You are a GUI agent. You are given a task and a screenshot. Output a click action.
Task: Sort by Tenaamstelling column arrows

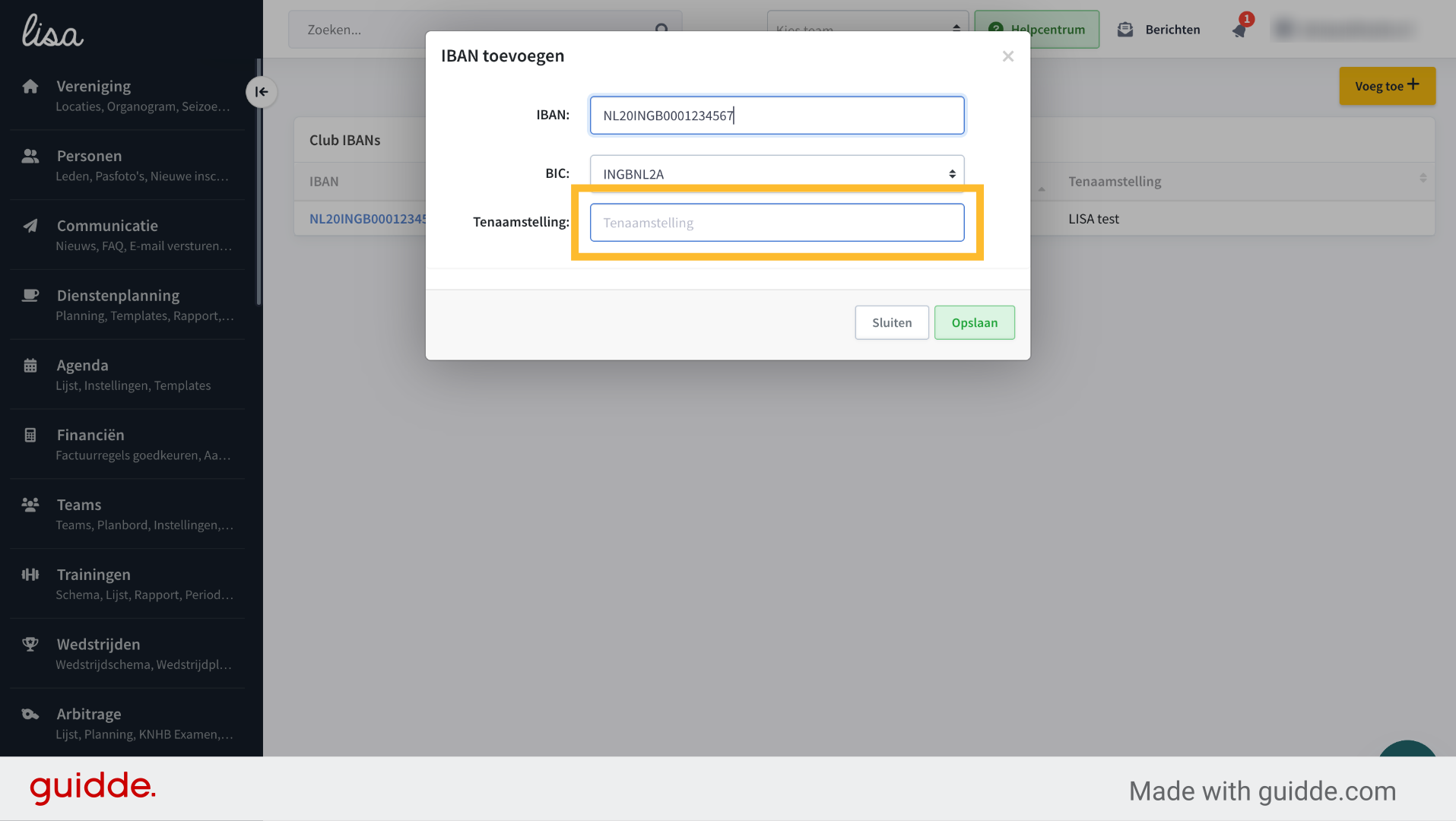pyautogui.click(x=1423, y=178)
